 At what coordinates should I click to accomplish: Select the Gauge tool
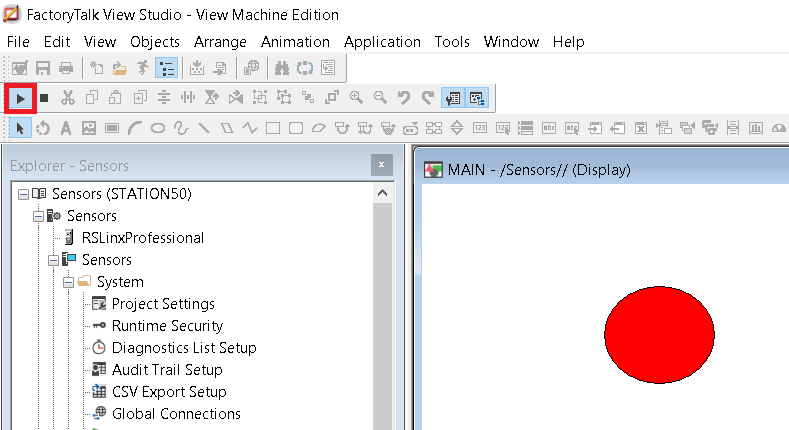pyautogui.click(x=778, y=129)
